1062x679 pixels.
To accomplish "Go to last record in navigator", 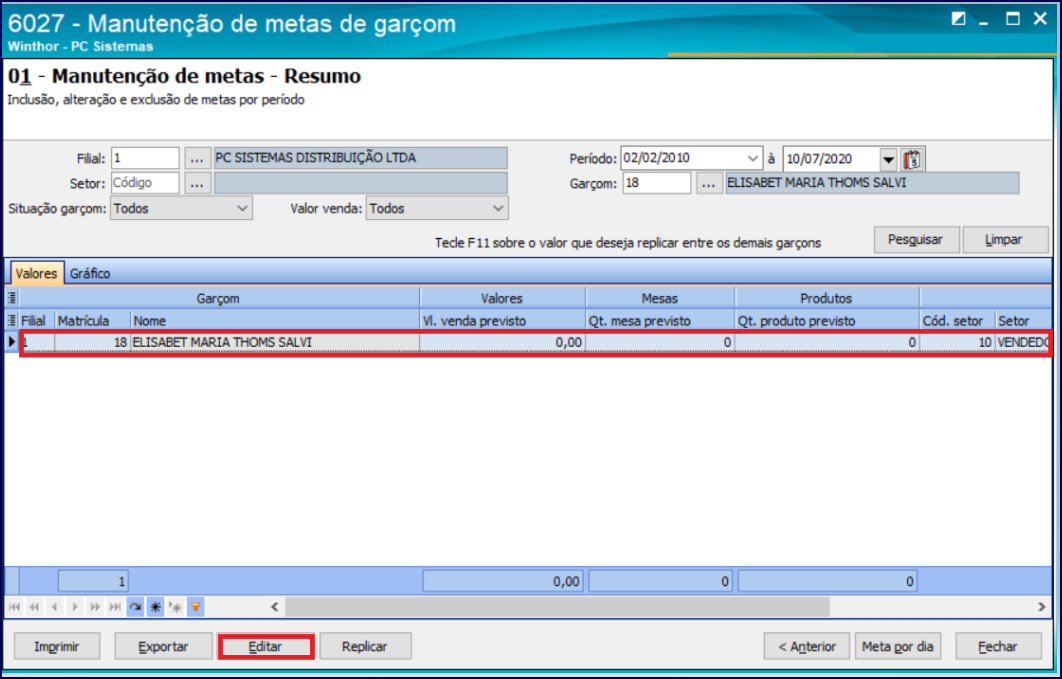I will coord(115,607).
